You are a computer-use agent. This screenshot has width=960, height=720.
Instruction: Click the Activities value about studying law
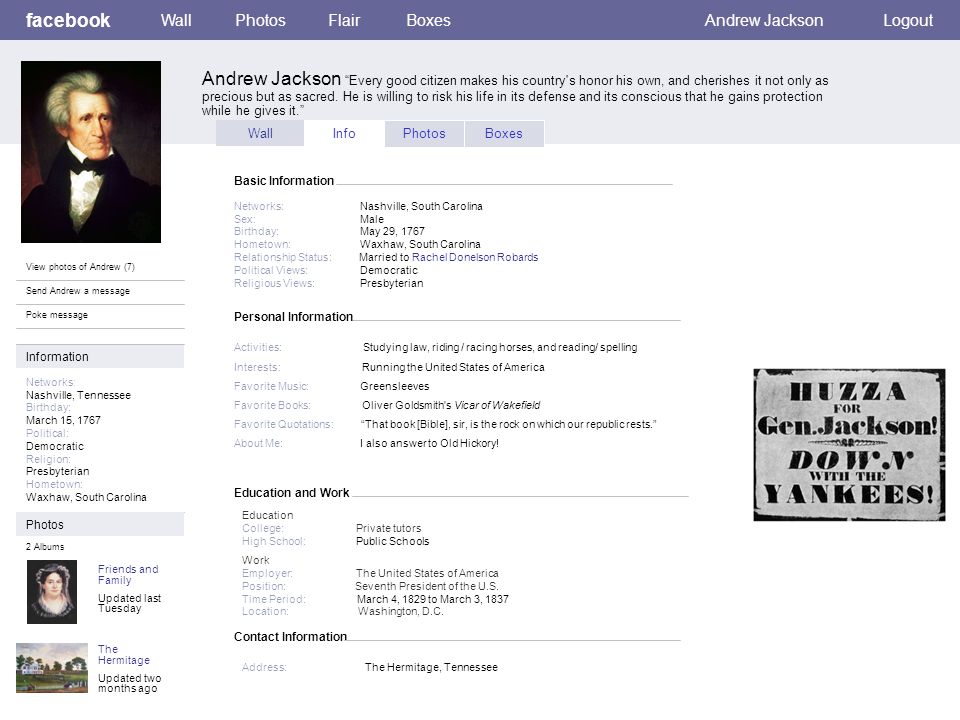(x=500, y=347)
